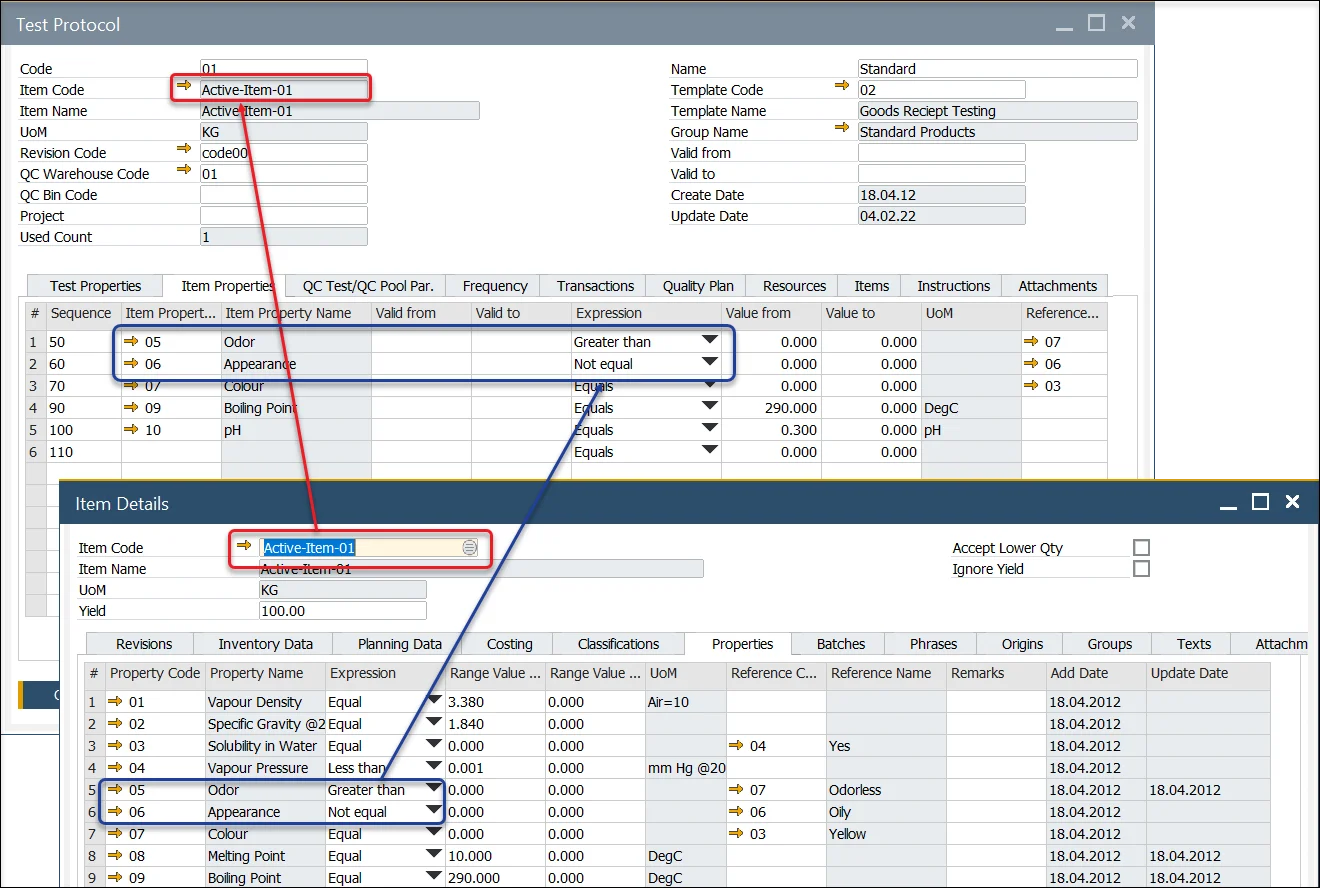
Task: Switch to Test Properties tab
Action: (96, 286)
